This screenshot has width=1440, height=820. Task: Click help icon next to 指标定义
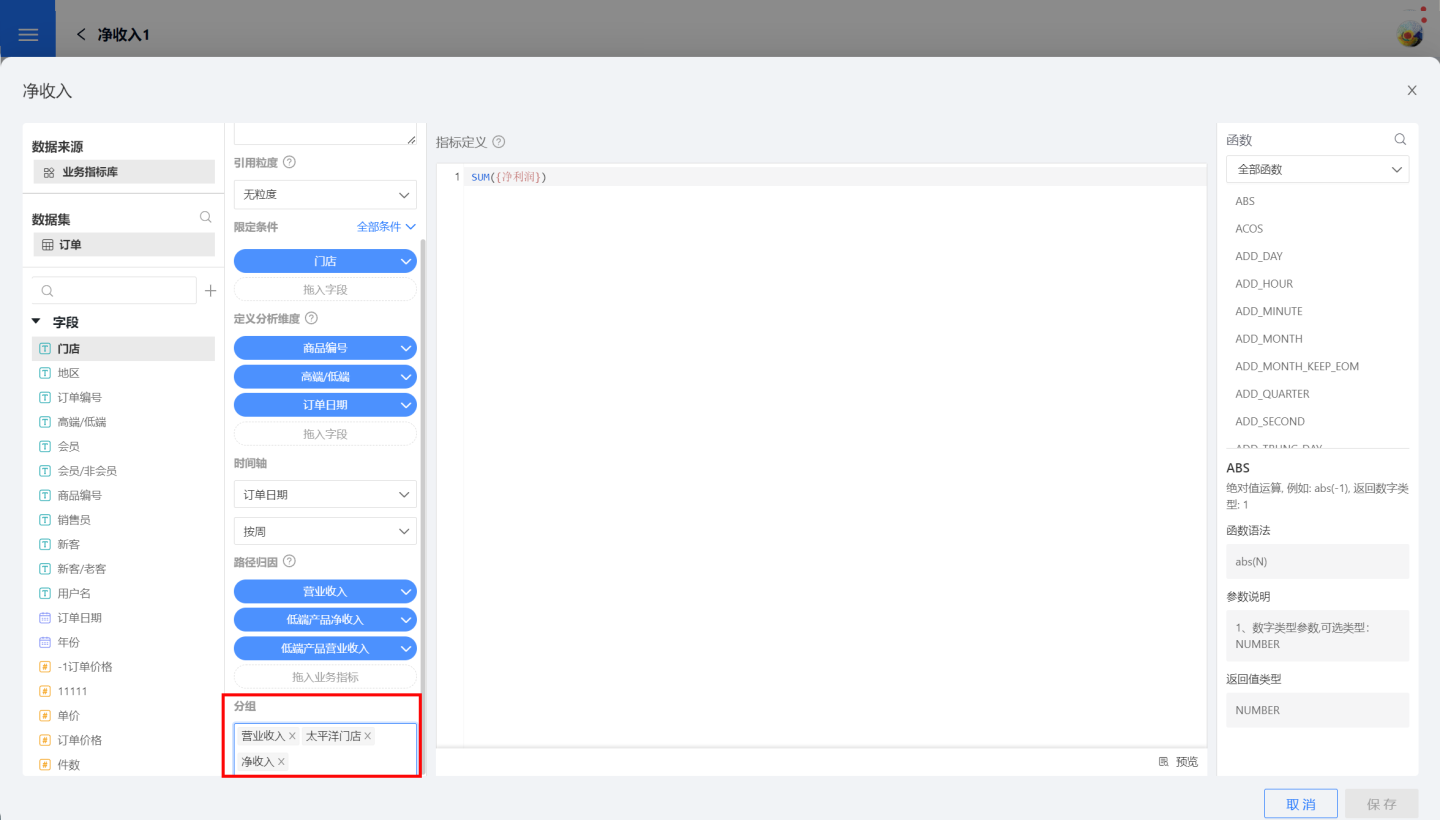coord(499,143)
